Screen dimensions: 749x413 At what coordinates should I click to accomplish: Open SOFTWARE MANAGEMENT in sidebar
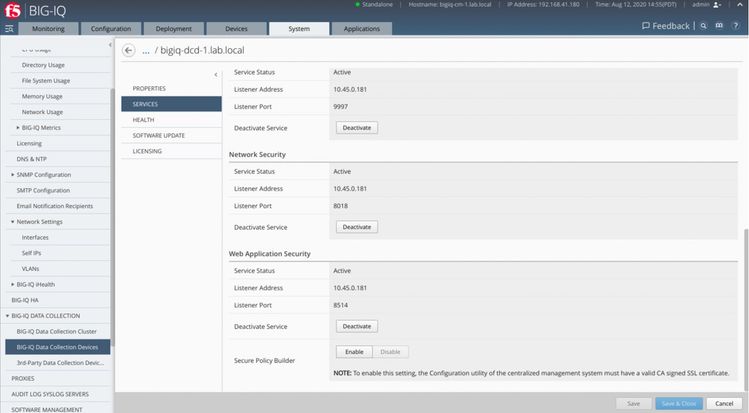point(47,410)
